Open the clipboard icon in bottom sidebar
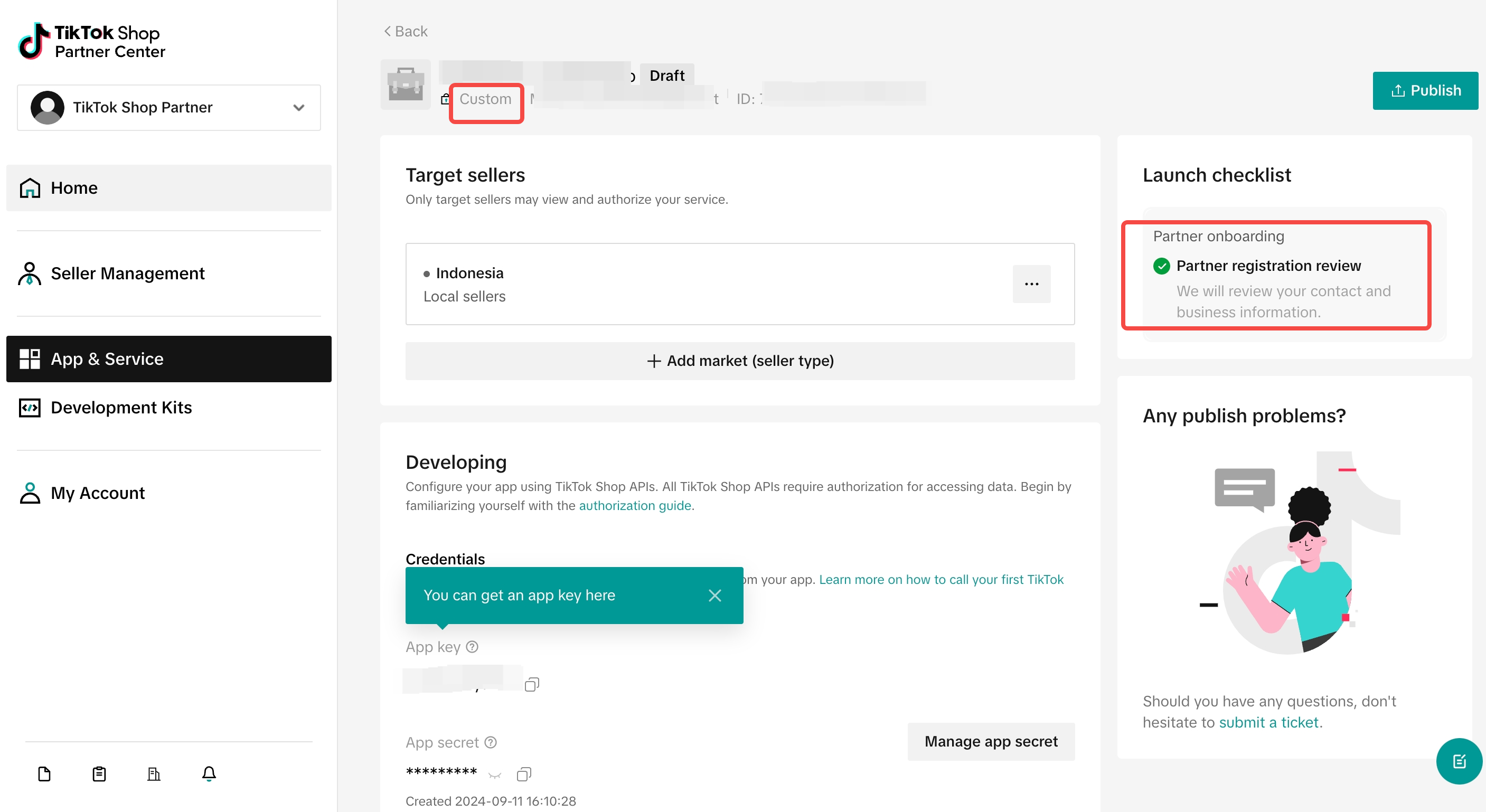This screenshot has width=1486, height=812. pos(99,773)
